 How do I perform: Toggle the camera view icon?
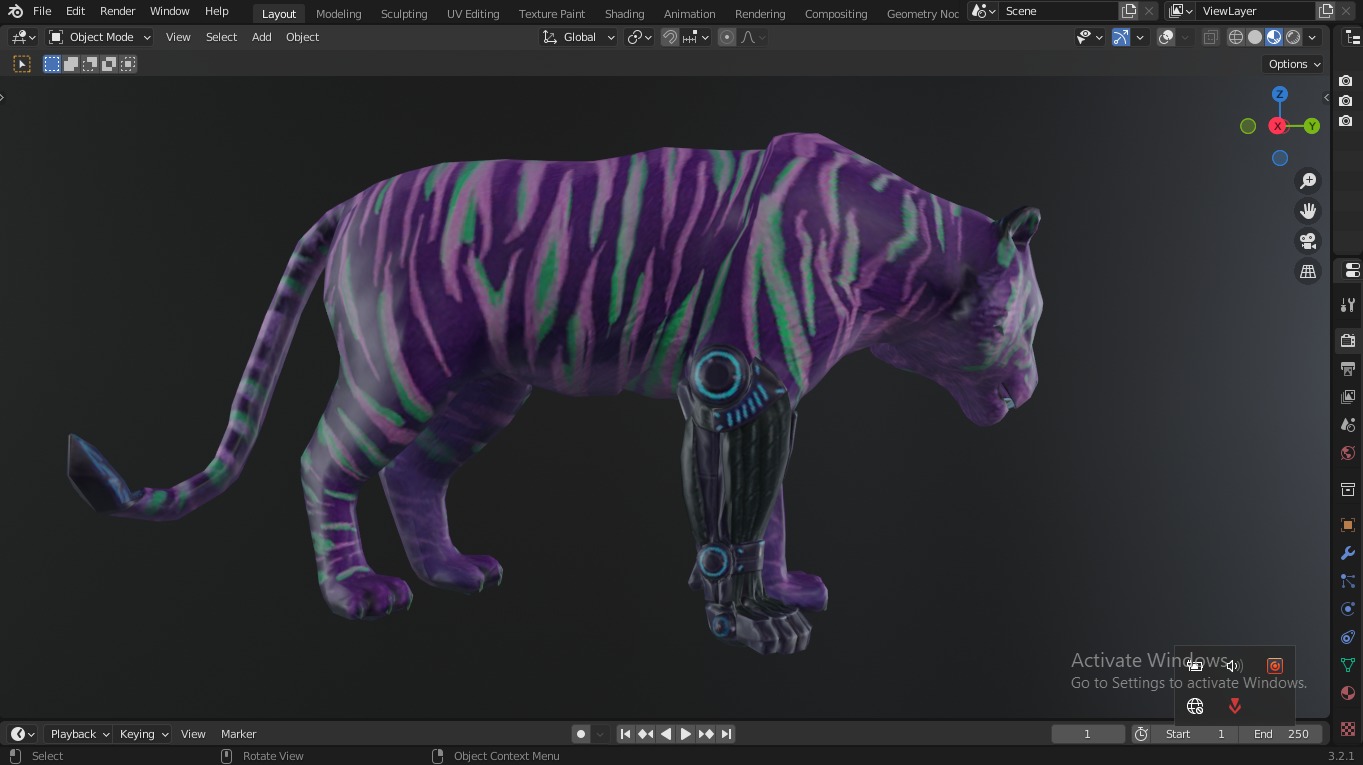point(1308,241)
